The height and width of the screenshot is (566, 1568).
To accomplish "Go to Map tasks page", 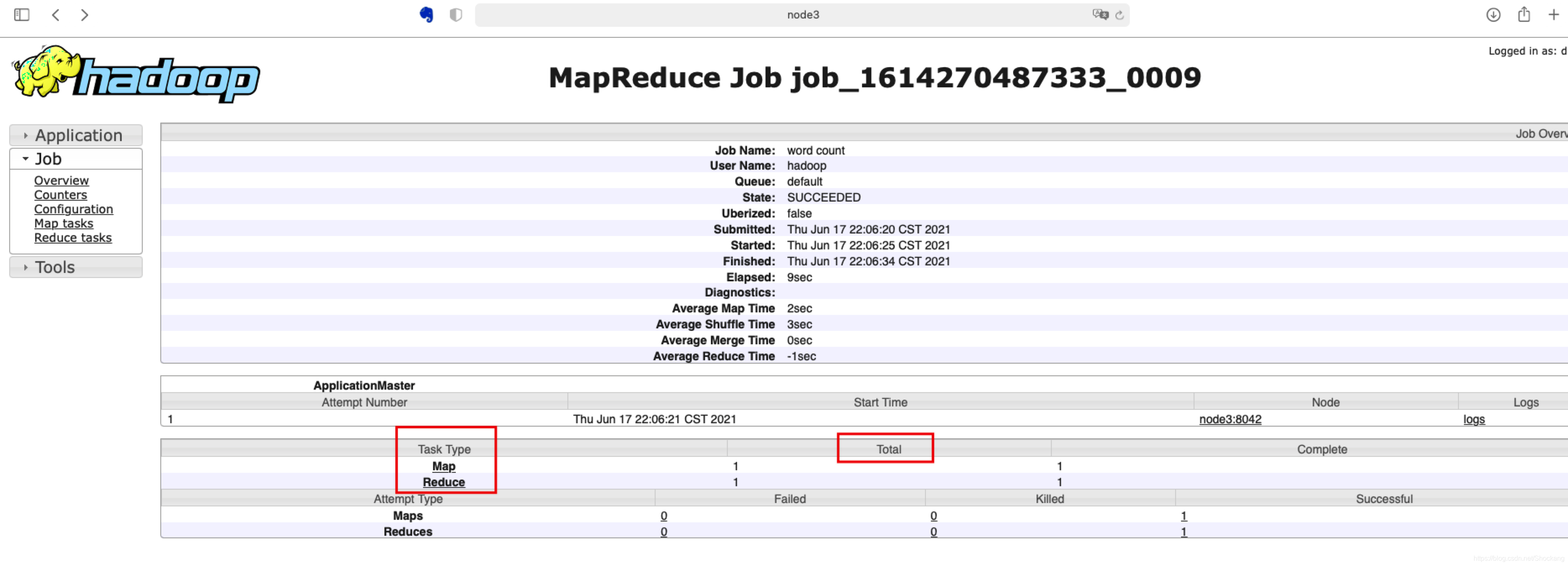I will (x=63, y=224).
